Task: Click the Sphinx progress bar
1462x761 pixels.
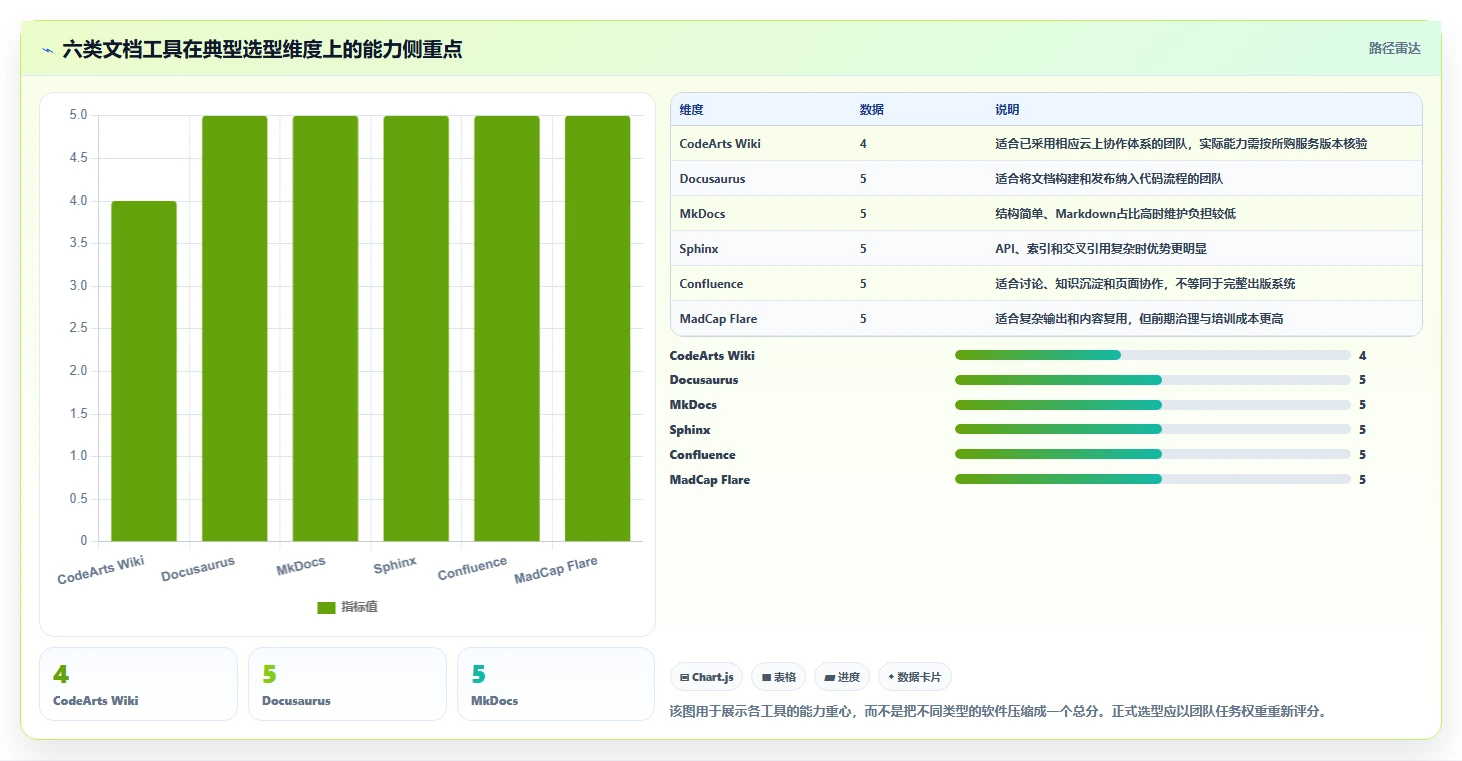Action: point(1153,430)
